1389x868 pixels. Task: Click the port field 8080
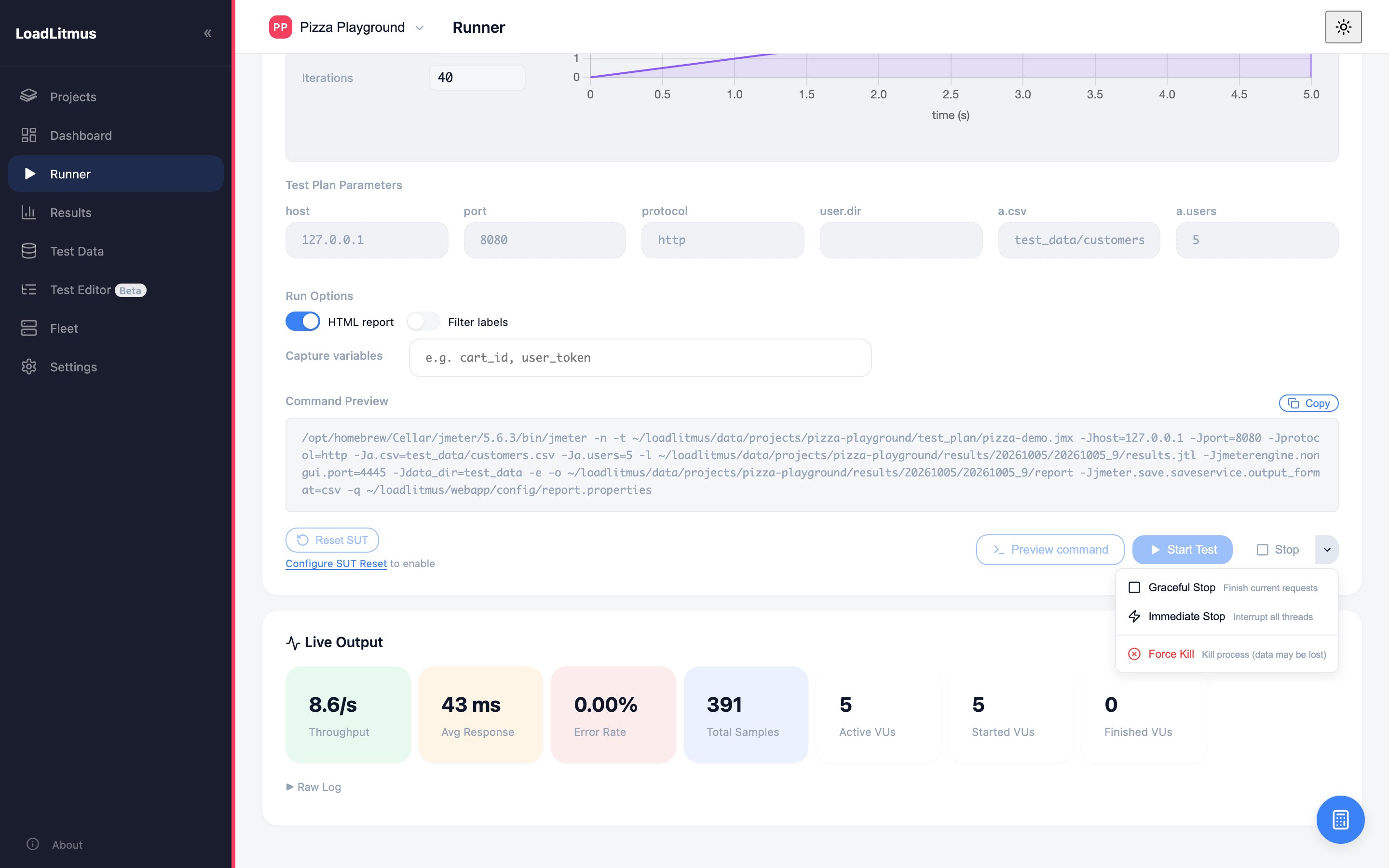[x=545, y=240]
